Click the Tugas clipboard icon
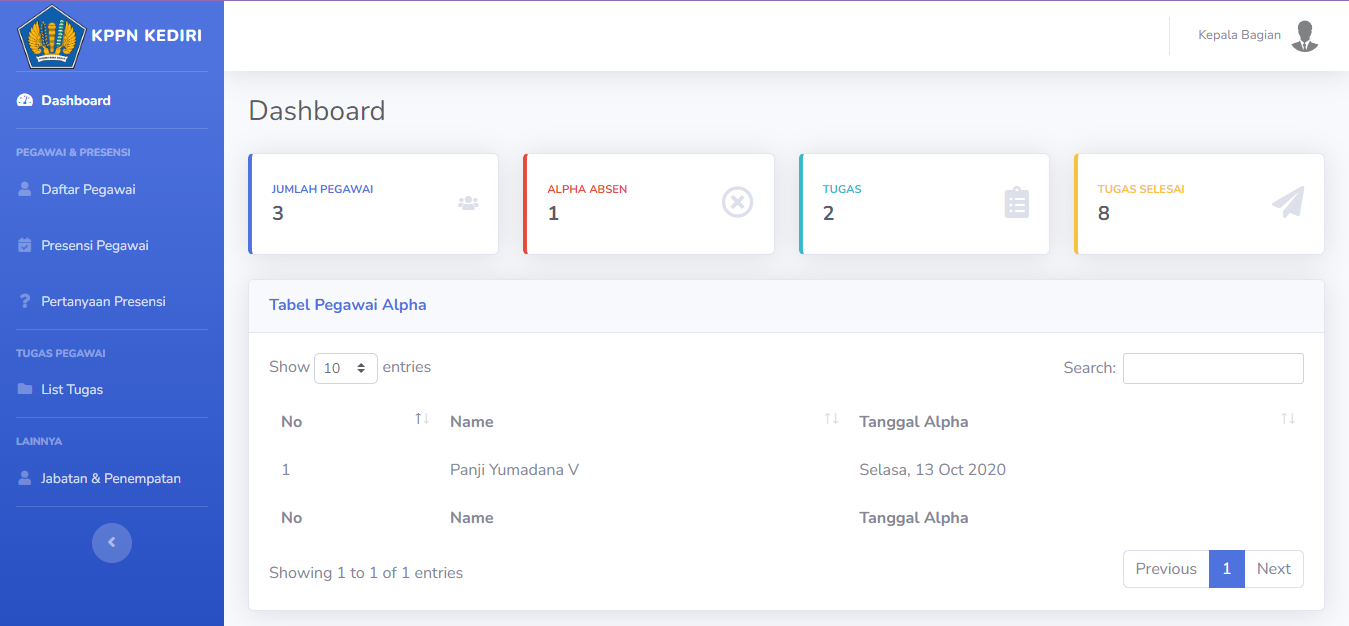Image resolution: width=1349 pixels, height=626 pixels. point(1016,203)
